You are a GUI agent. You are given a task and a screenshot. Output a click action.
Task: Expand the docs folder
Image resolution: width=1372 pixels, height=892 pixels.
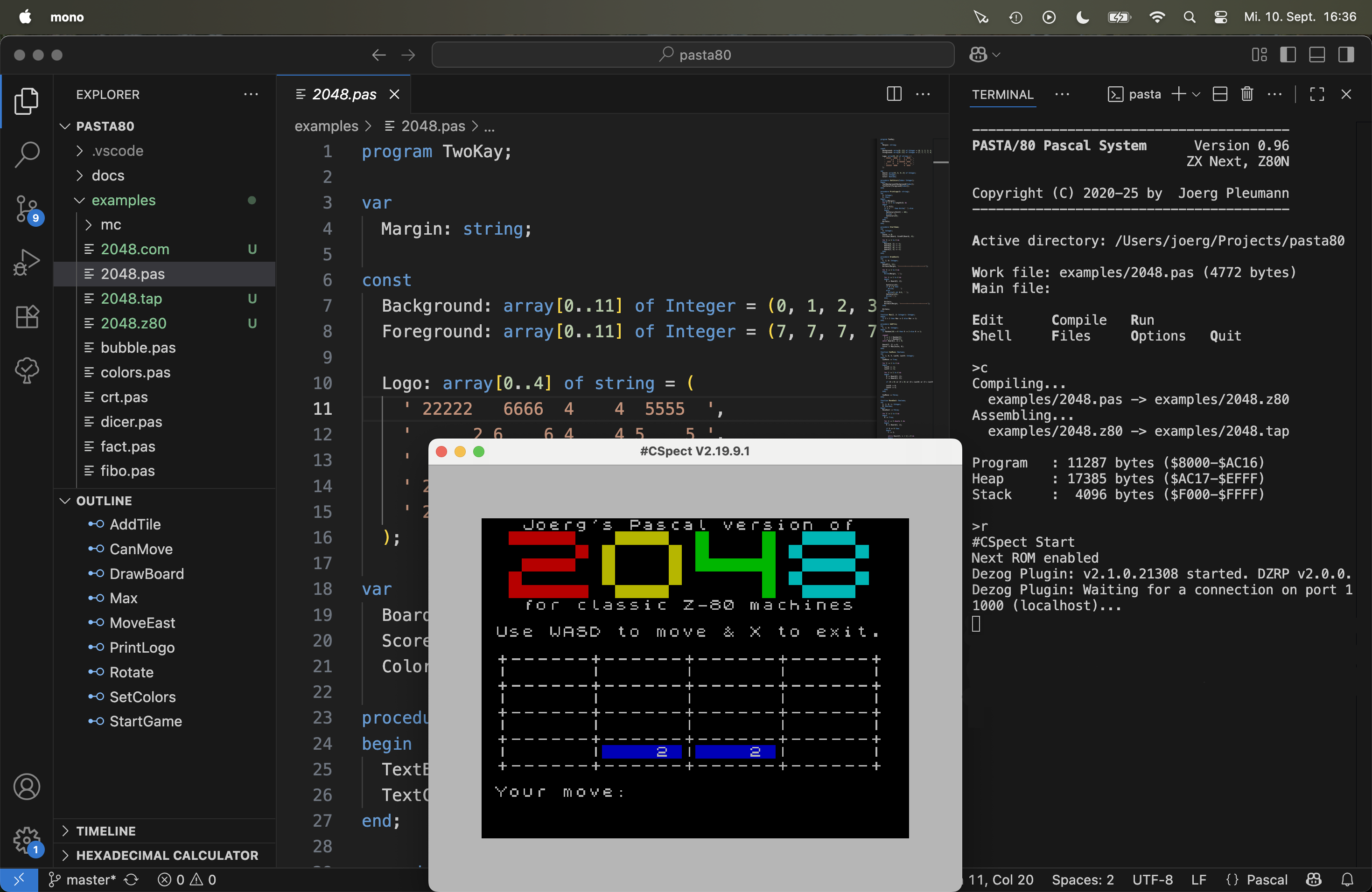[164, 175]
